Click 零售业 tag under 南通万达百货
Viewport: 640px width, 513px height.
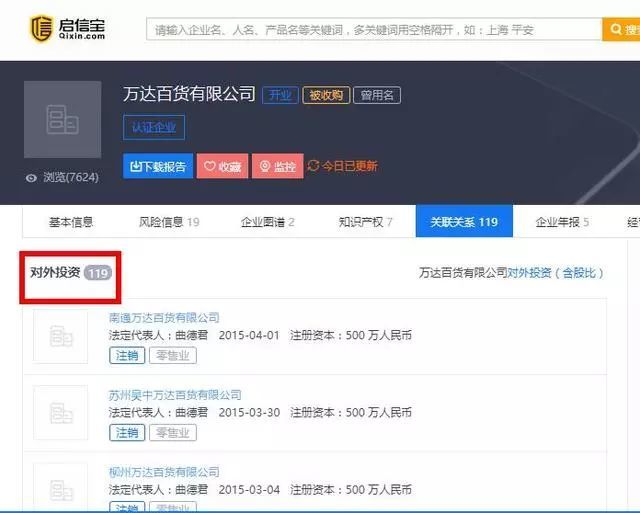point(173,355)
